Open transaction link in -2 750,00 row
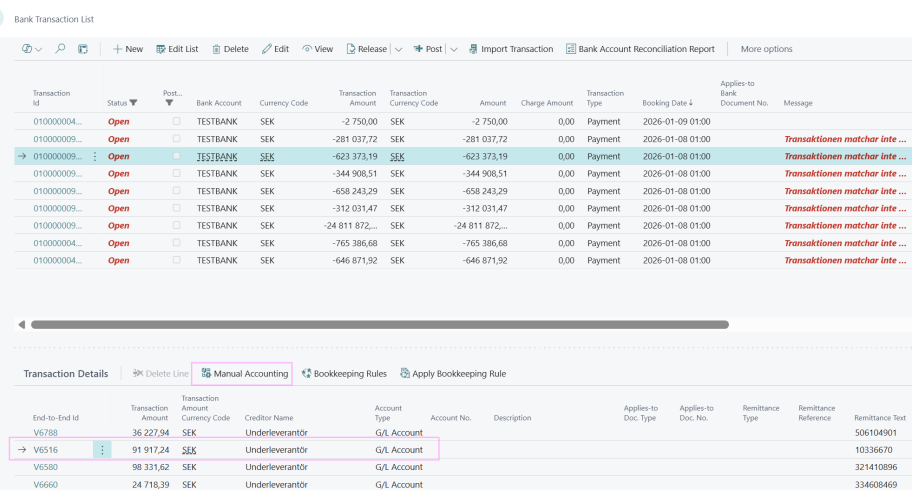 tap(58, 122)
